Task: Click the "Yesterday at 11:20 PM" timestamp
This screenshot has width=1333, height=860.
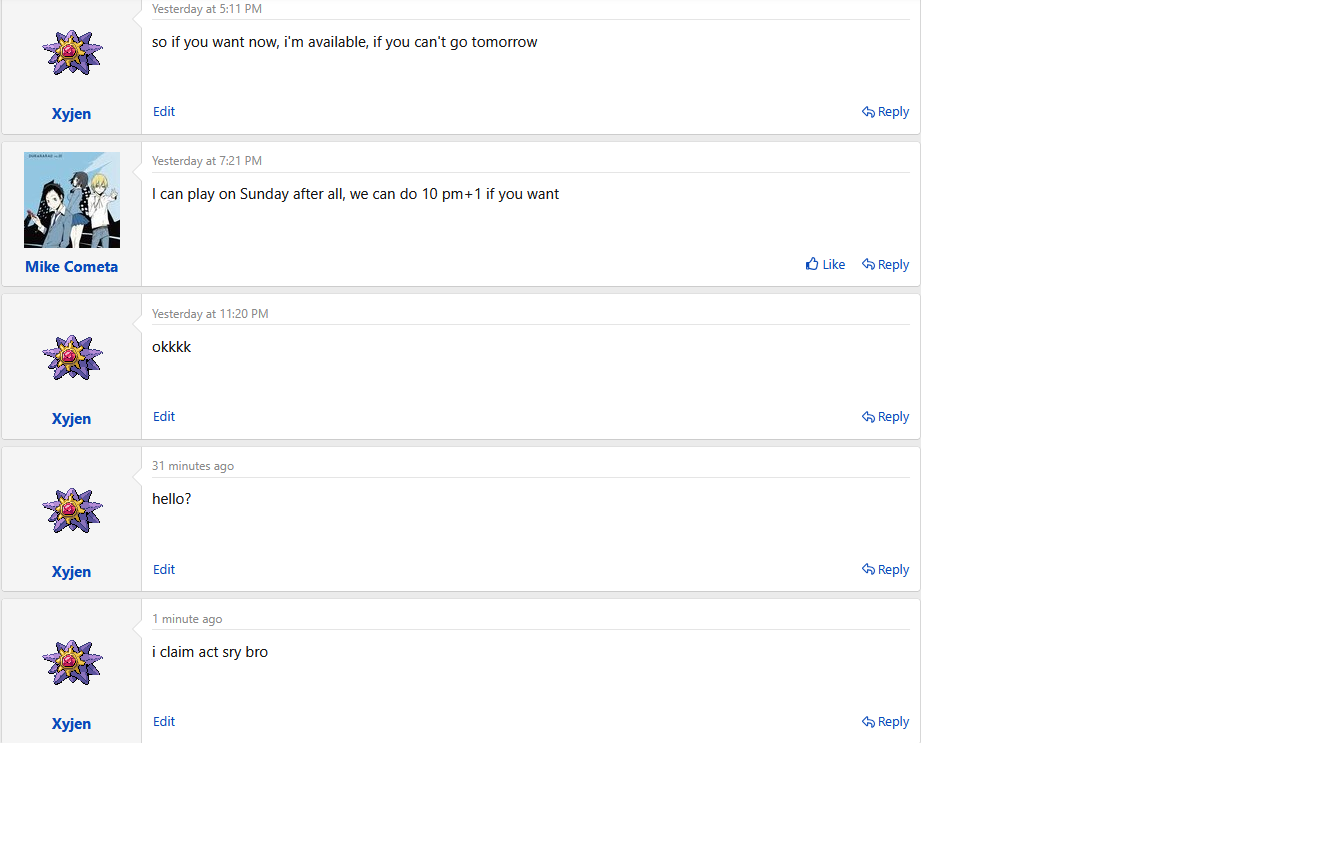Action: pyautogui.click(x=210, y=314)
